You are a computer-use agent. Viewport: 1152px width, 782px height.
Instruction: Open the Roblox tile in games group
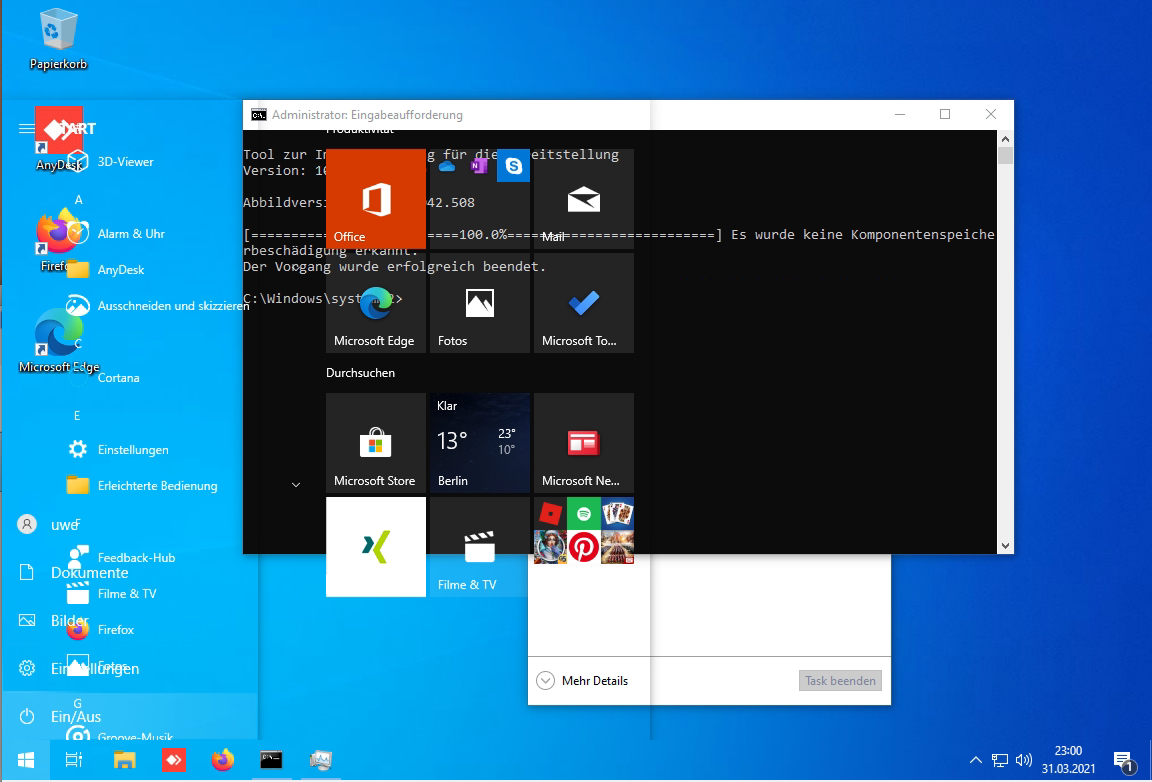[x=550, y=514]
